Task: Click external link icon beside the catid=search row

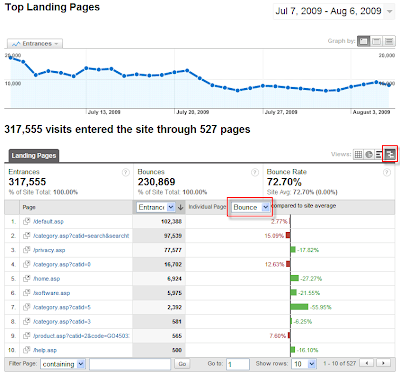Action: point(27,235)
